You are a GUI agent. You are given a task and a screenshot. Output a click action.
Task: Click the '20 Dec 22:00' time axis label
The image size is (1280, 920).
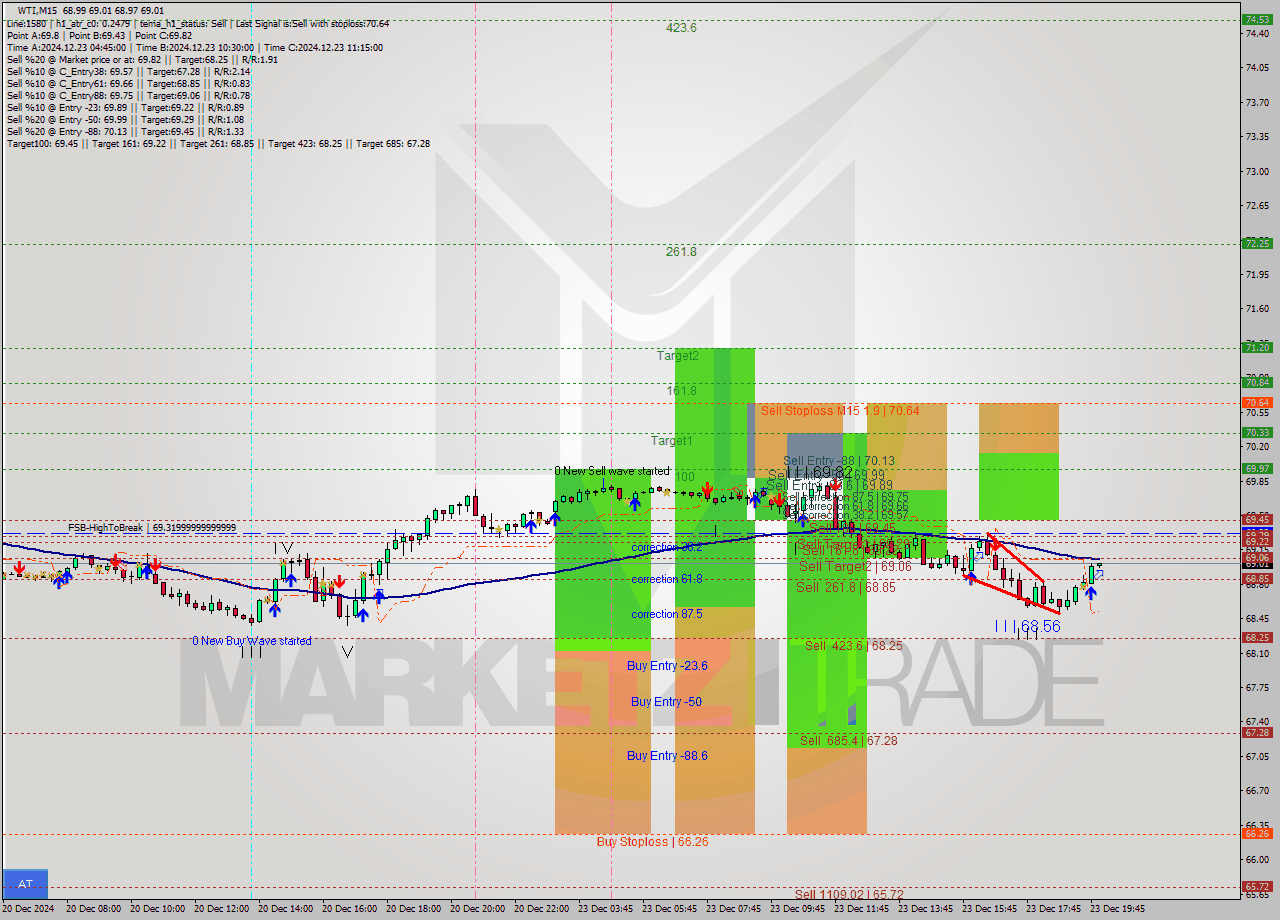click(541, 909)
